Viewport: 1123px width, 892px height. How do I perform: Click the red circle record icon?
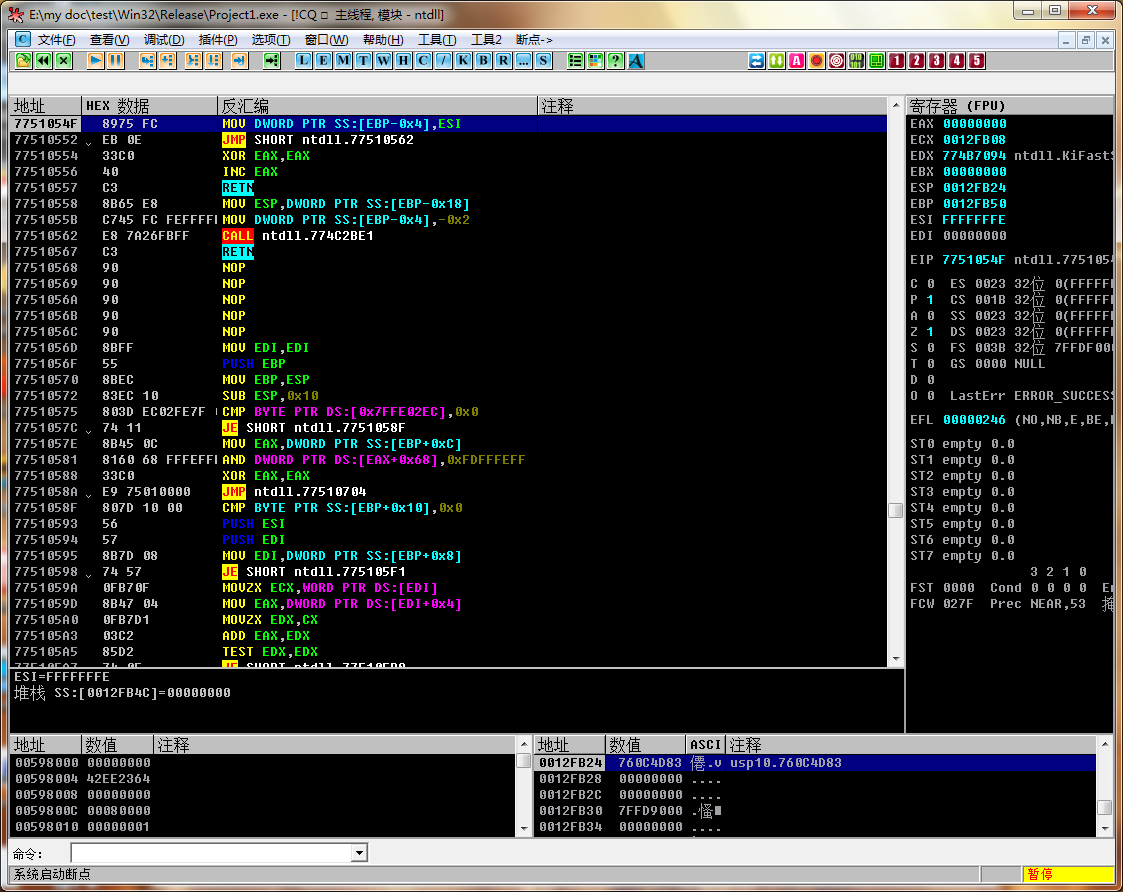pos(816,61)
